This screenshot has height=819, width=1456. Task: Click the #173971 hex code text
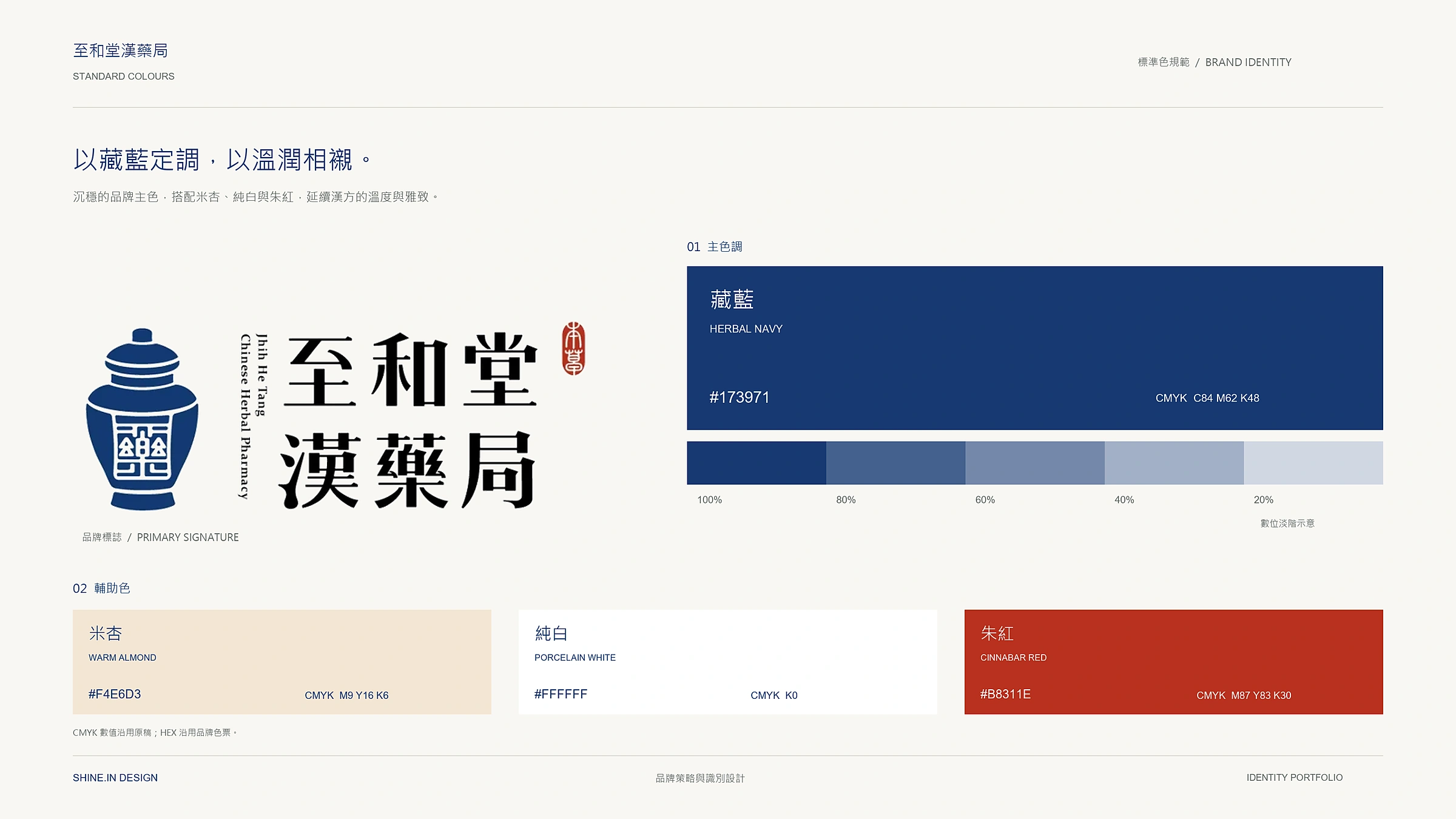[x=740, y=397]
